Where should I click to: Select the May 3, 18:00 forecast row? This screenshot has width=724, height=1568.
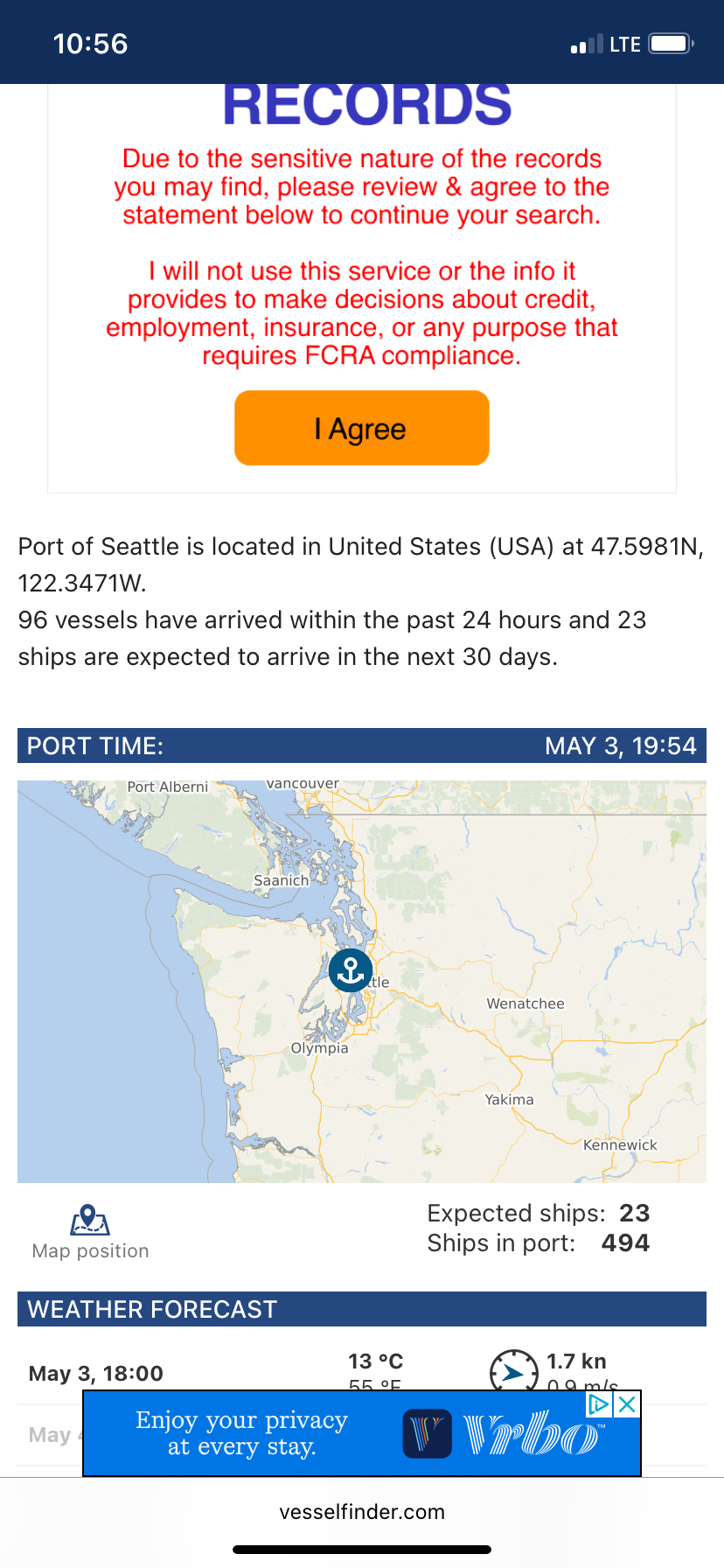[96, 1373]
